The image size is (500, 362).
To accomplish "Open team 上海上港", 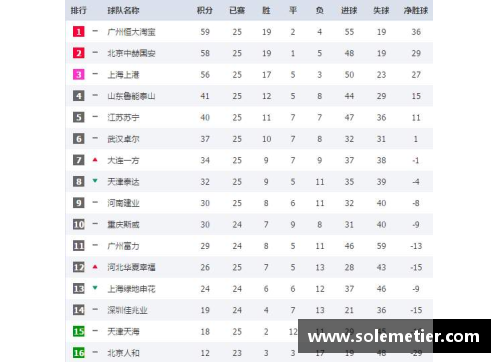I will pos(123,75).
